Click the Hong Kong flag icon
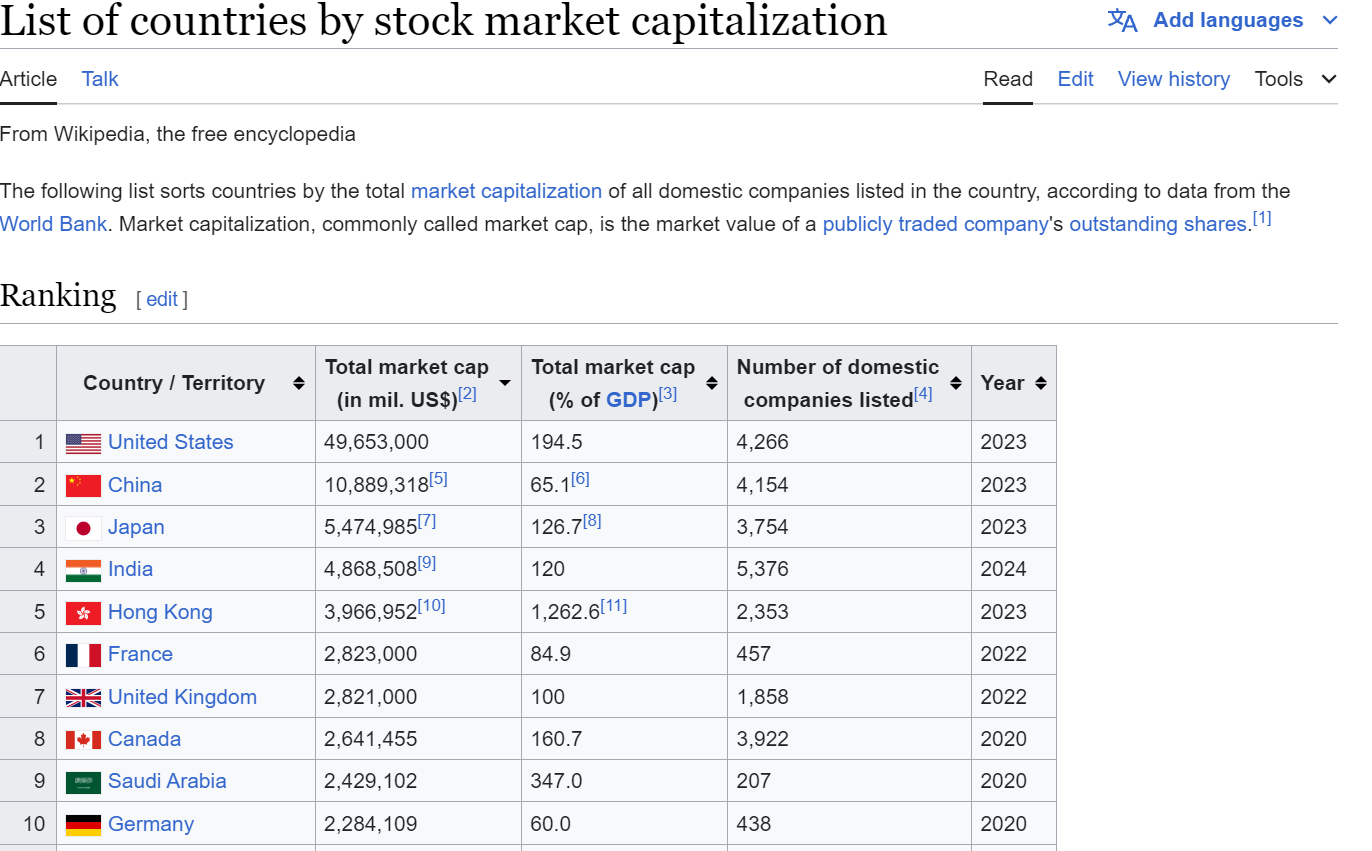Screen dimensions: 1372x851 point(83,613)
